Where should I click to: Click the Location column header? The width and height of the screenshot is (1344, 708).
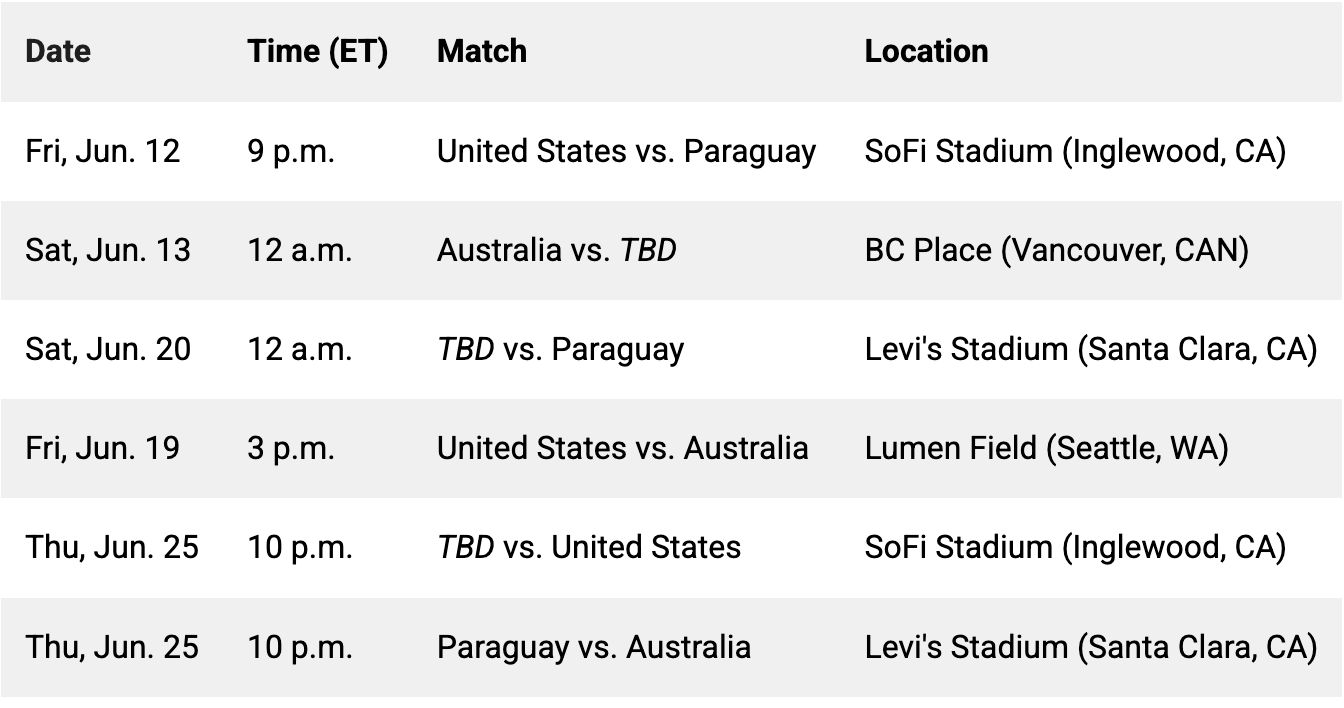[x=926, y=51]
